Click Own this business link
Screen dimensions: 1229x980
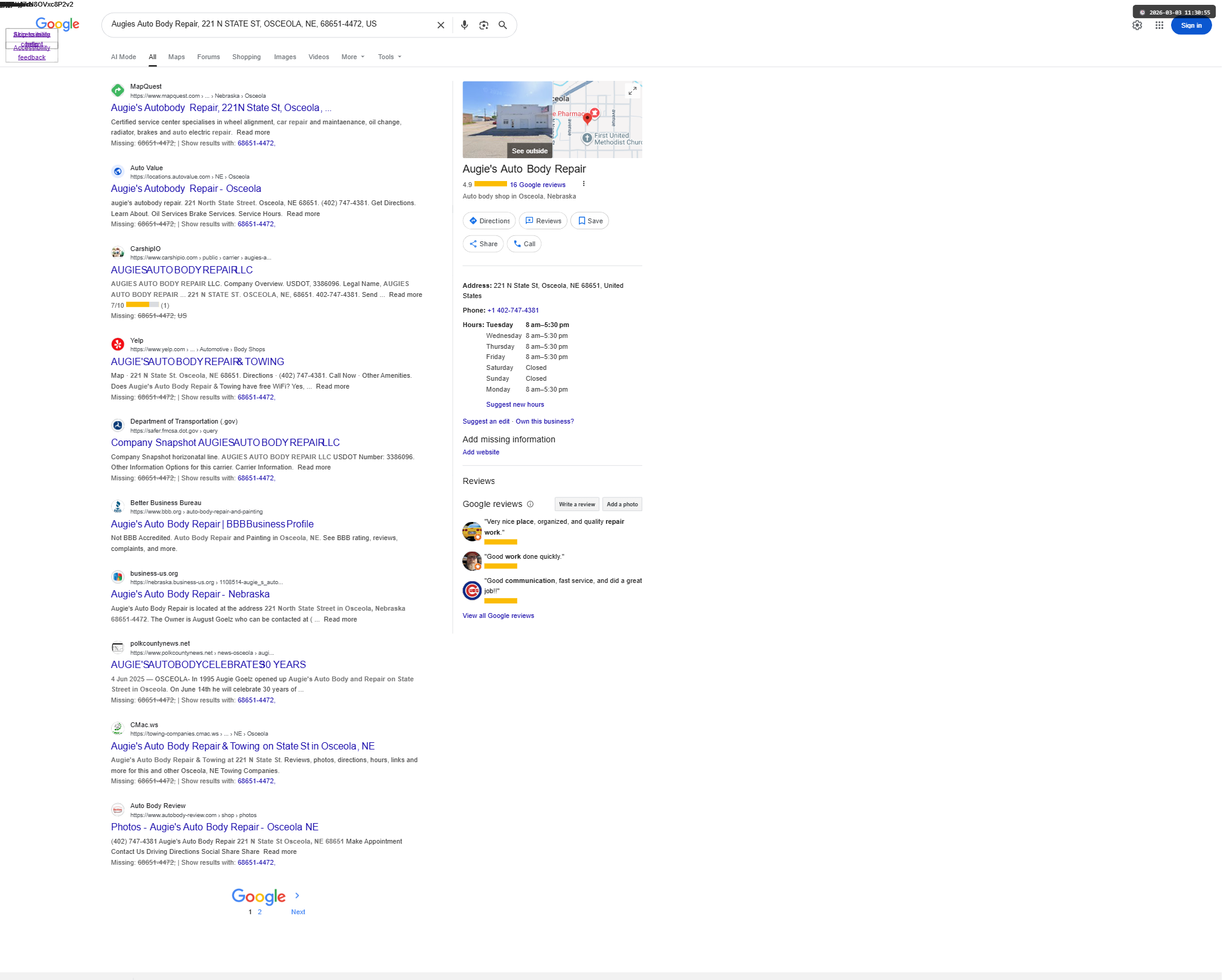point(544,421)
